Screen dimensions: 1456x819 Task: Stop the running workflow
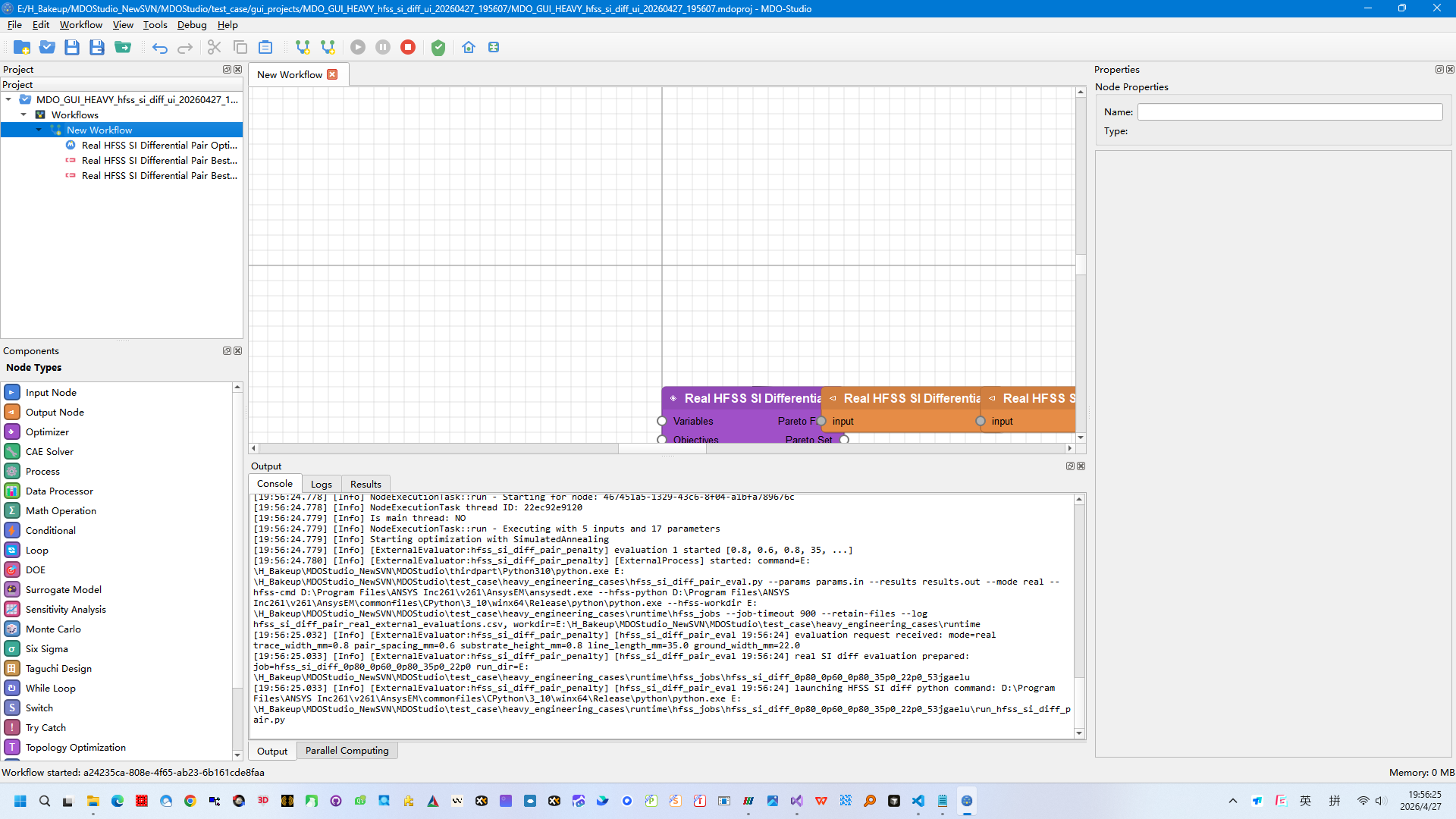(x=408, y=47)
